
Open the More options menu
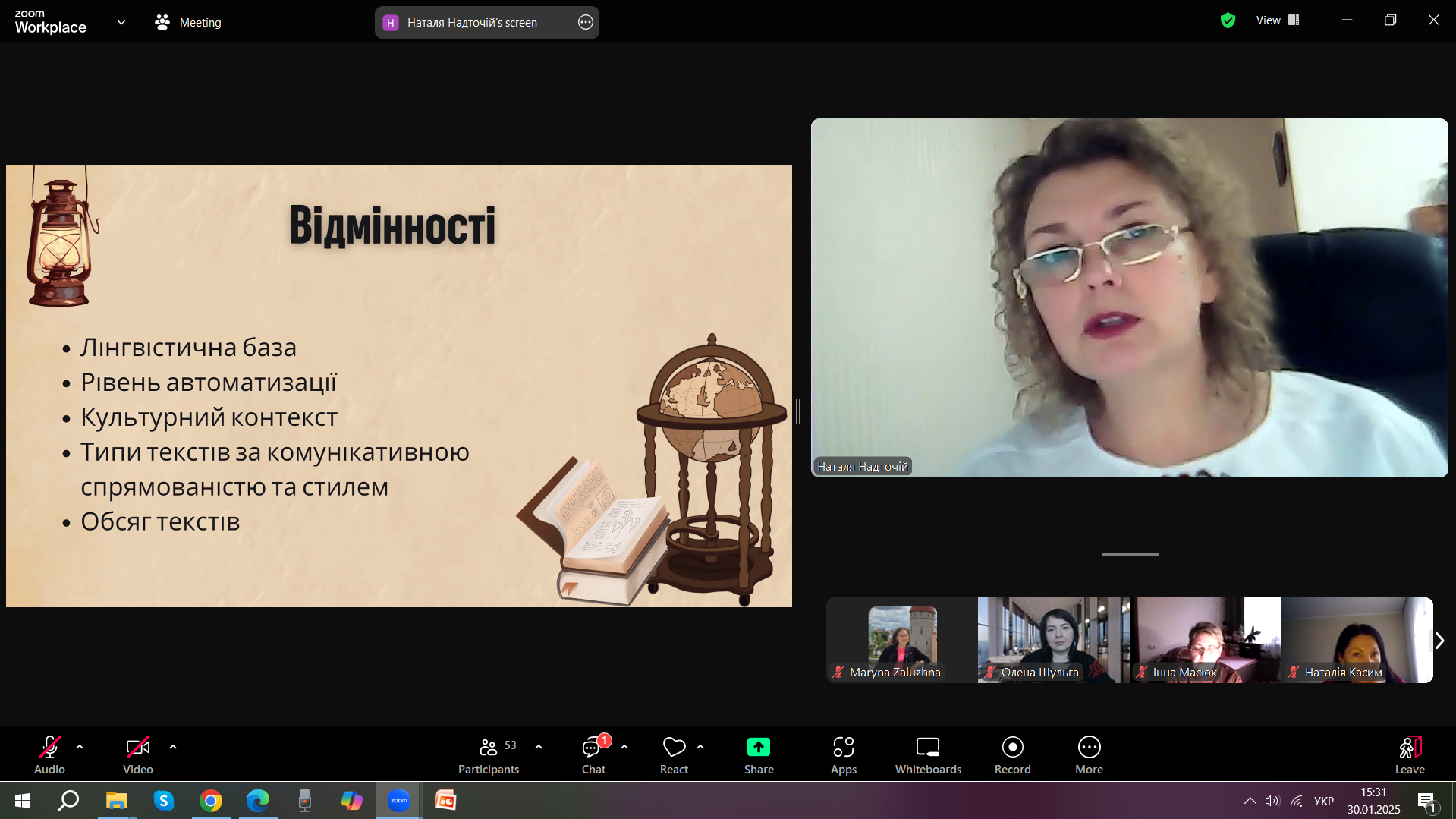pyautogui.click(x=1089, y=755)
